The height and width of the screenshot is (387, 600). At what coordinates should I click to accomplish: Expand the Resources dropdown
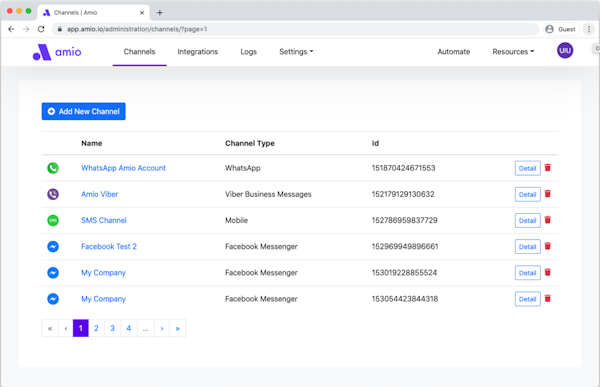tap(513, 52)
